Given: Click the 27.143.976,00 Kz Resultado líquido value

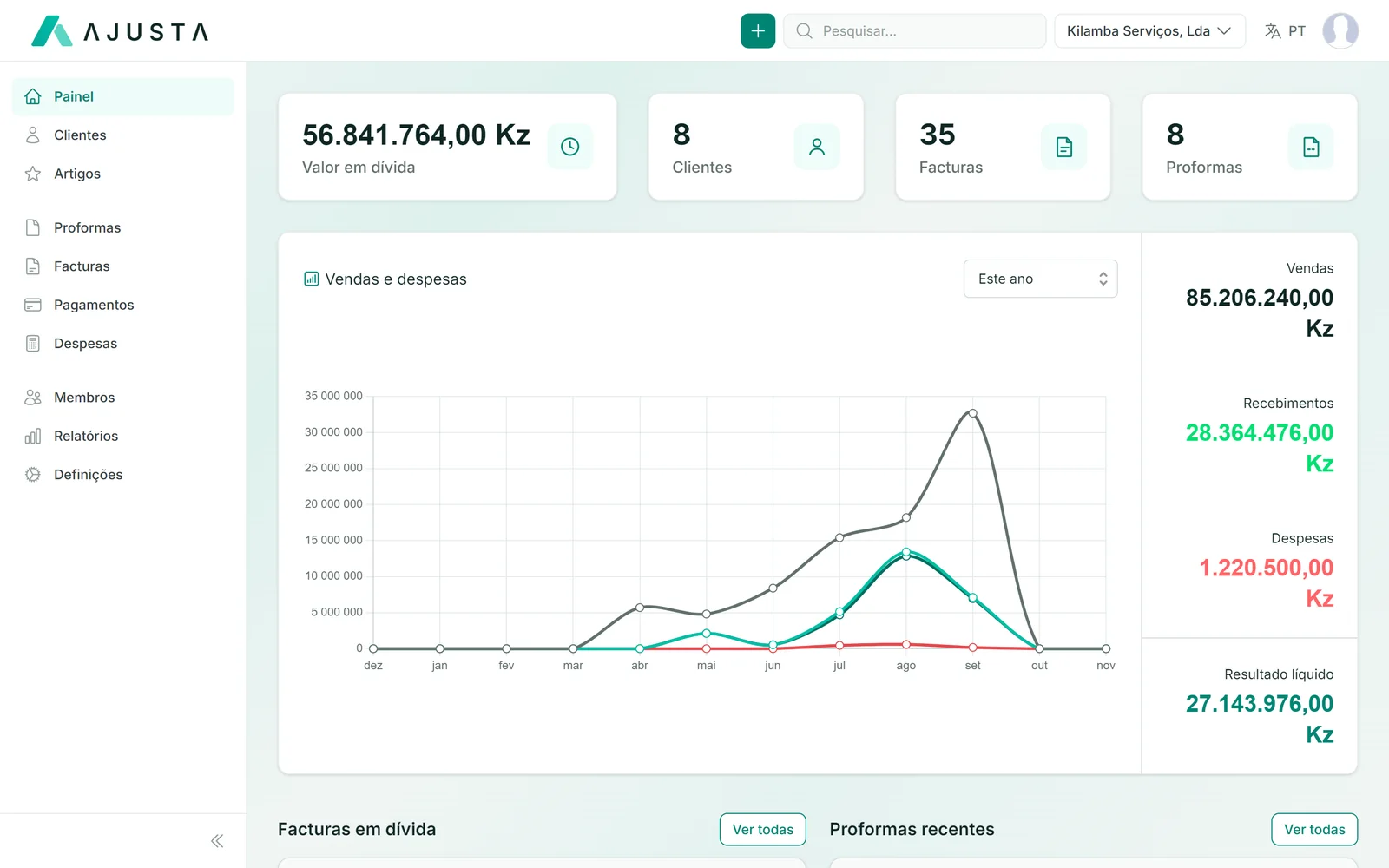Looking at the screenshot, I should 1260,719.
